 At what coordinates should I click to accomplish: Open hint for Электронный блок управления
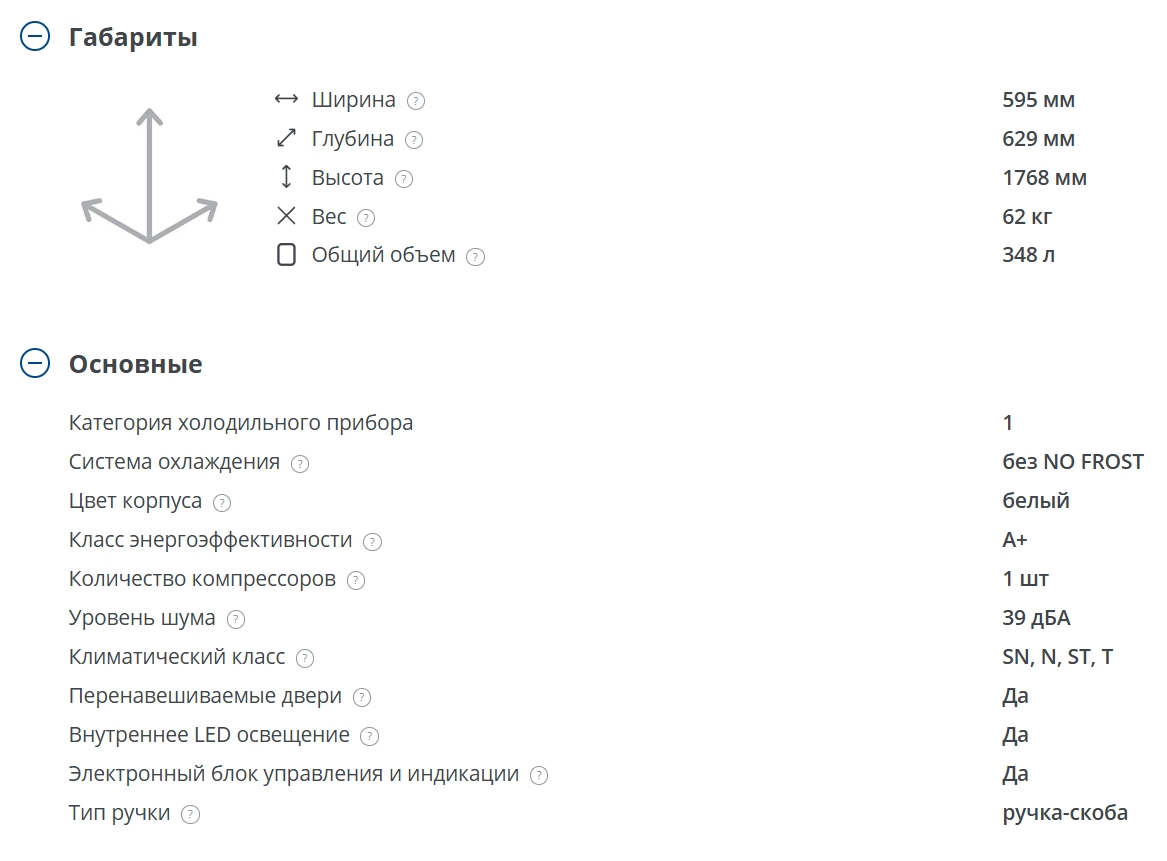(x=539, y=775)
